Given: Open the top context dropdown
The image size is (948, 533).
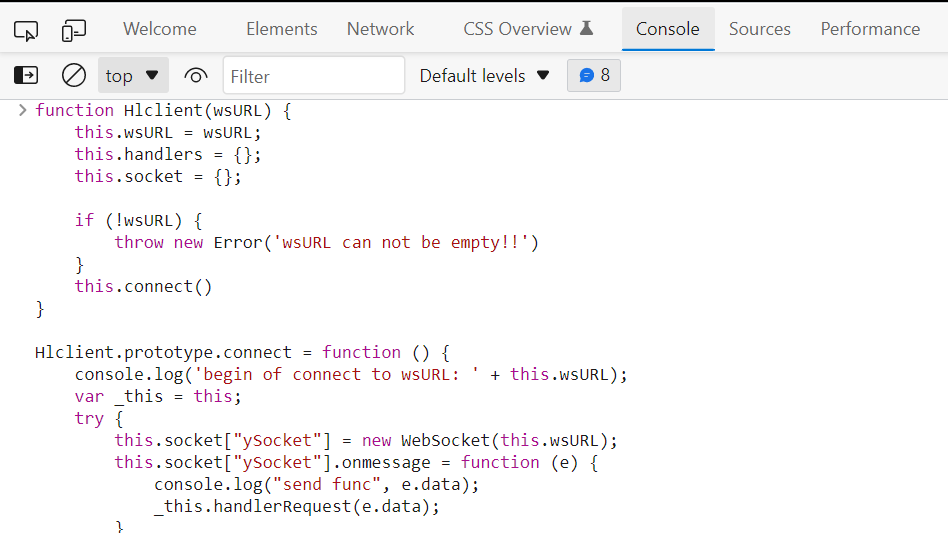Looking at the screenshot, I should [133, 76].
